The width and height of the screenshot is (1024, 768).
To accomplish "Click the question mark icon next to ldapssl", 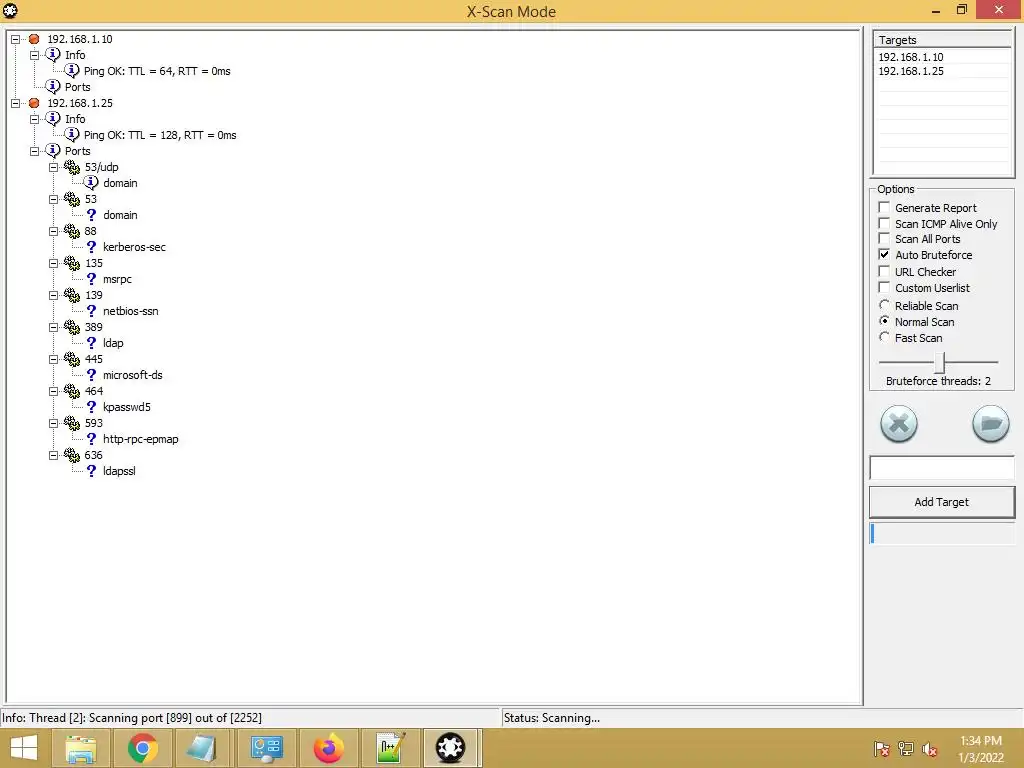I will [91, 471].
